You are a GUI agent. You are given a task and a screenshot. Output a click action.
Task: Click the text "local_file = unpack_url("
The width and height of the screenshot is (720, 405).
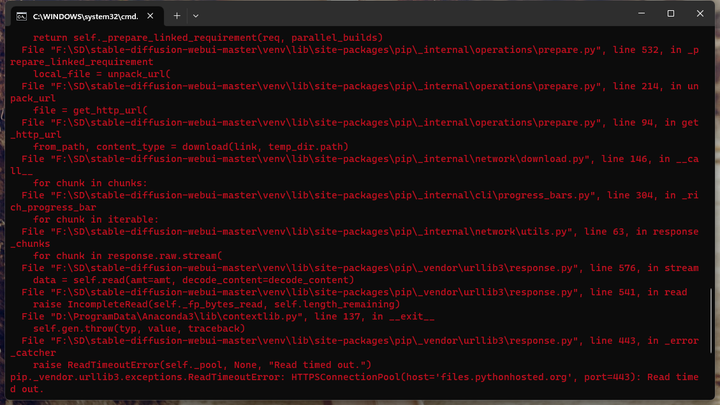(x=101, y=74)
